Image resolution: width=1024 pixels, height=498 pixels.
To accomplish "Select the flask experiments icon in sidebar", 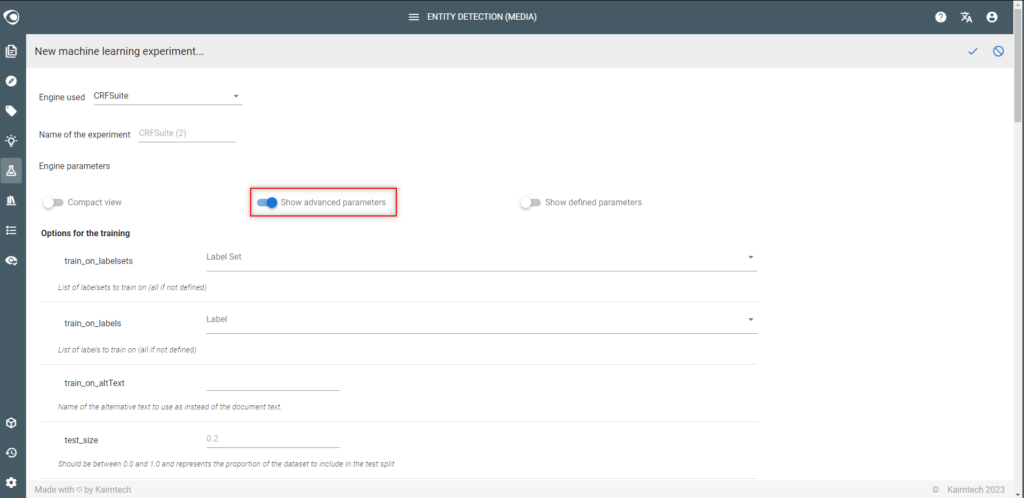I will coord(10,170).
